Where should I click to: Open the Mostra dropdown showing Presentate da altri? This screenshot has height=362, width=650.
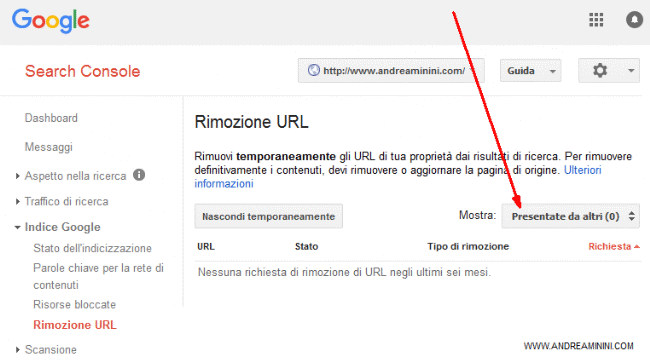click(x=570, y=216)
